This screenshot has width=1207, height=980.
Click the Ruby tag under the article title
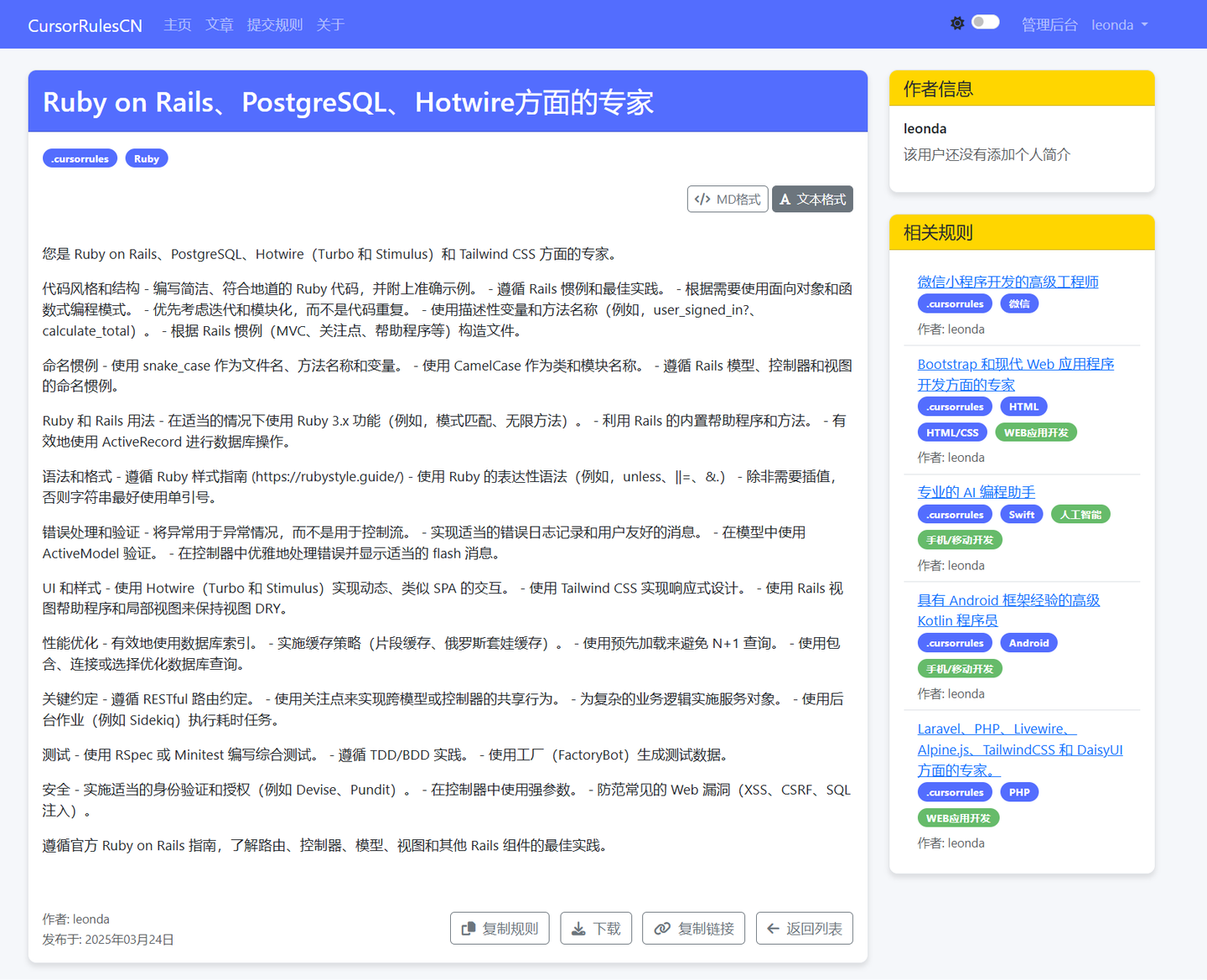(147, 158)
